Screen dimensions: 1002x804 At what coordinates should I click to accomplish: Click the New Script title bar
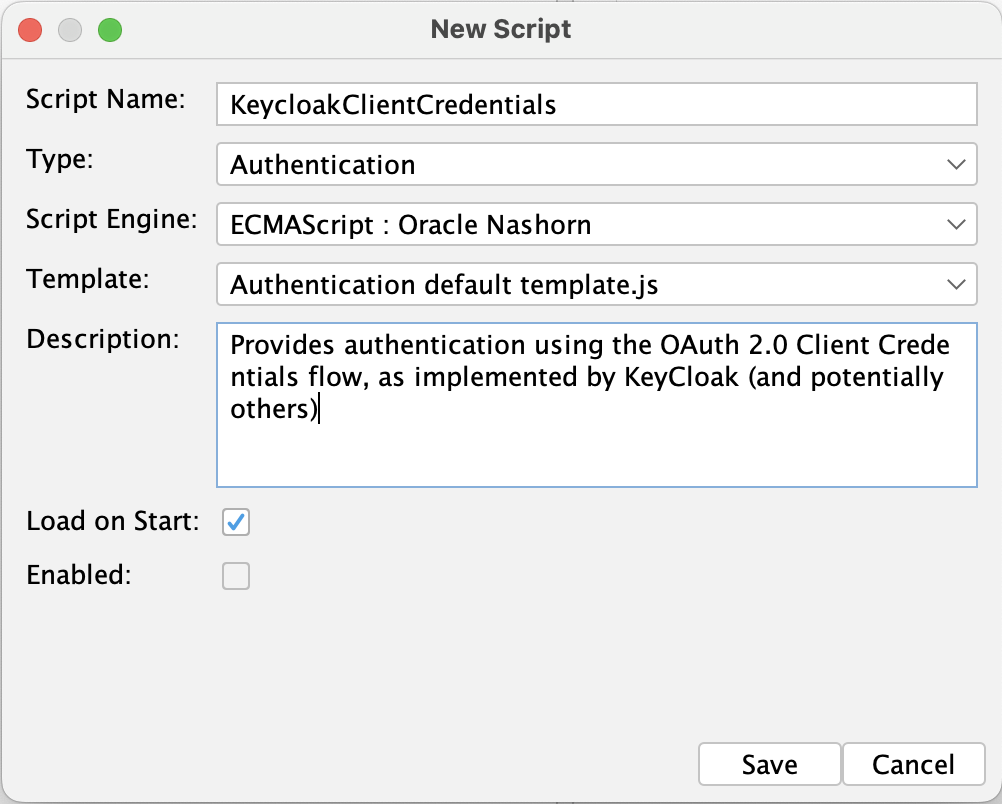pyautogui.click(x=501, y=29)
